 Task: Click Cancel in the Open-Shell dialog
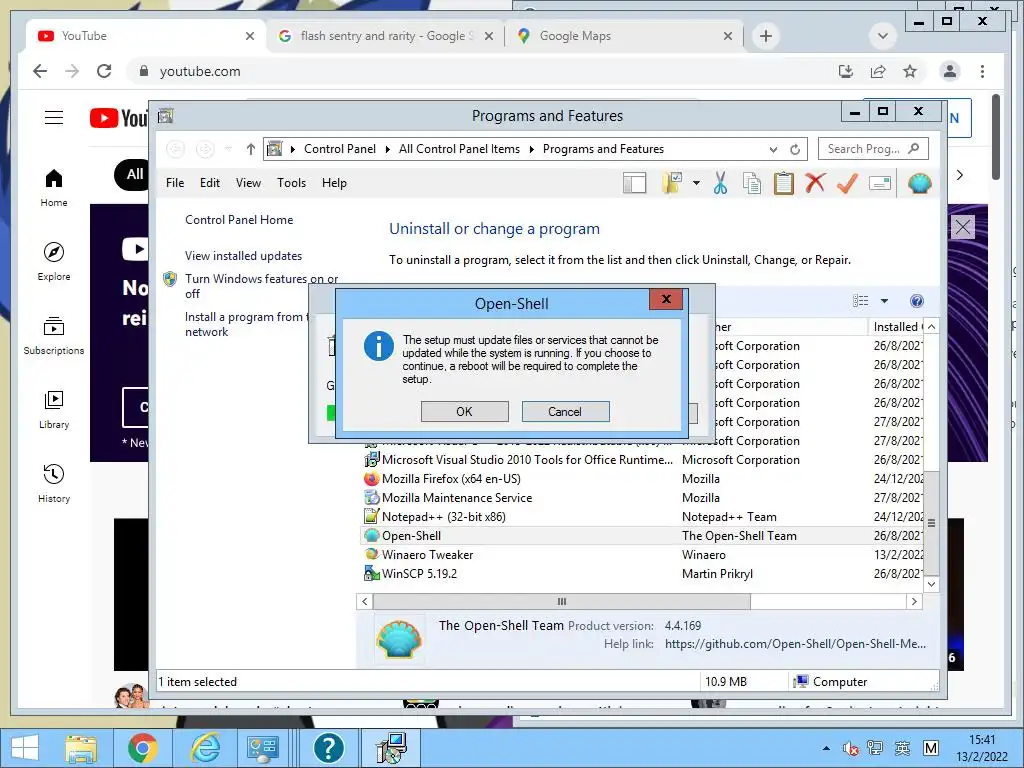tap(565, 411)
